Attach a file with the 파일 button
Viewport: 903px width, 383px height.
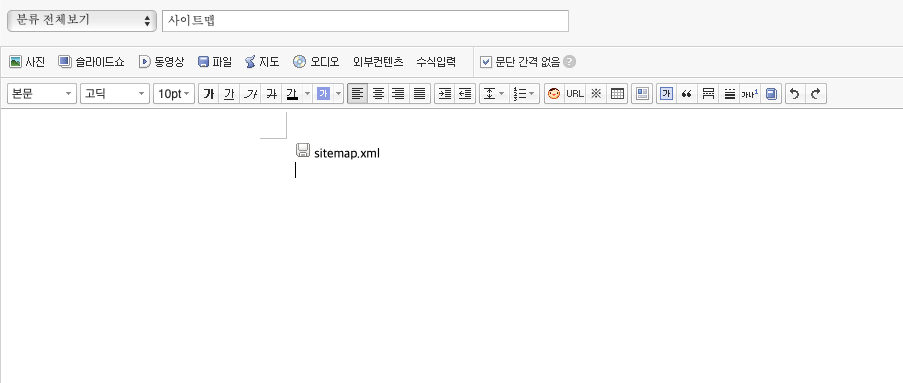215,62
